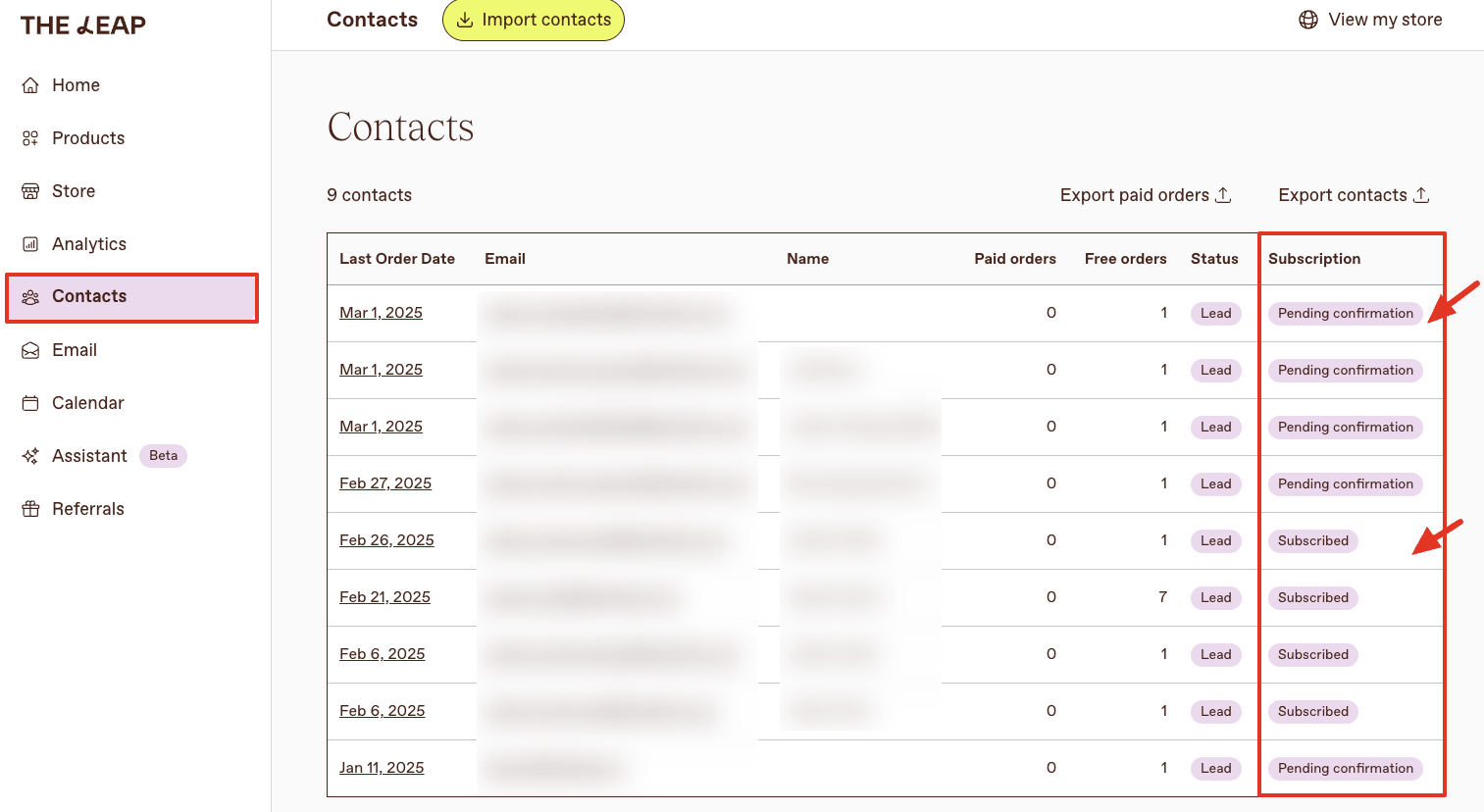Click free orders value 7 in Feb 21 row
1484x812 pixels.
(x=1163, y=597)
